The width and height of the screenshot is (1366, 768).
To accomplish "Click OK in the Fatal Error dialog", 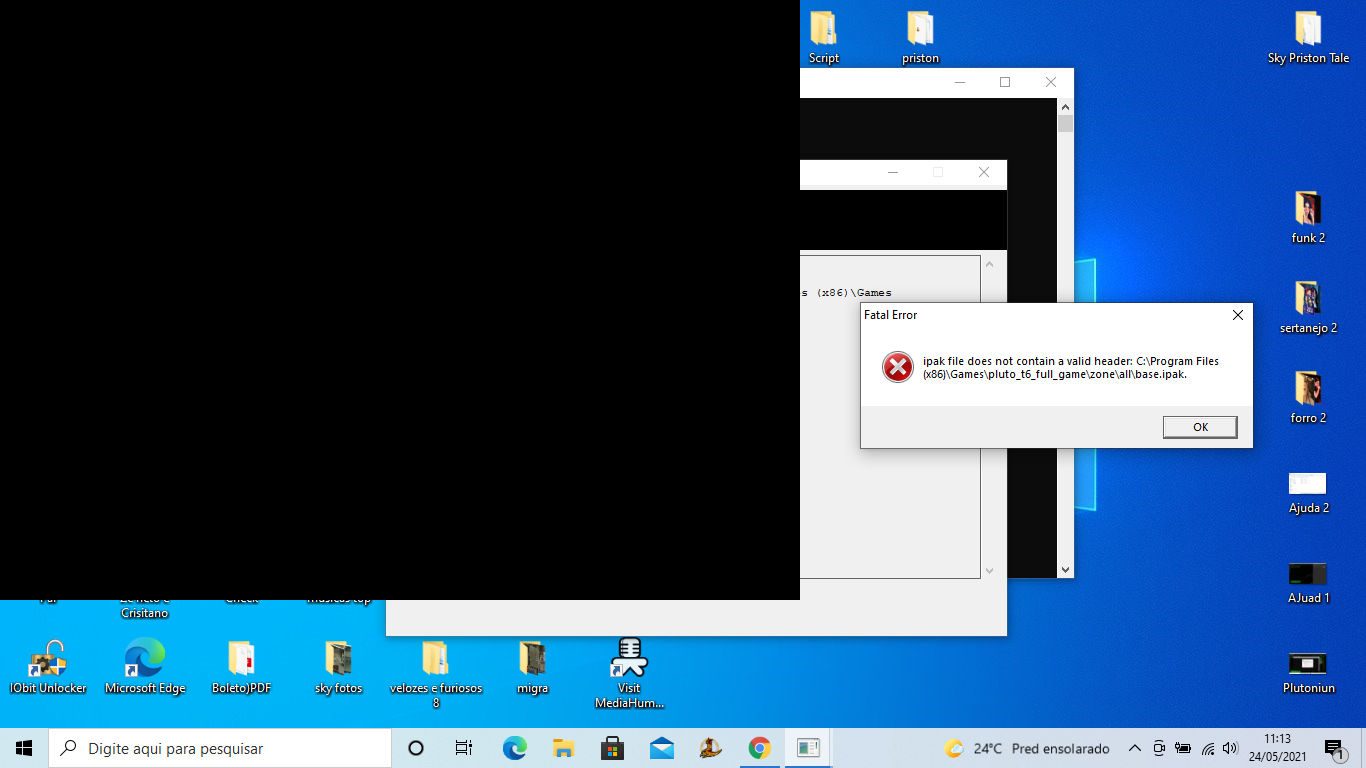I will 1200,427.
